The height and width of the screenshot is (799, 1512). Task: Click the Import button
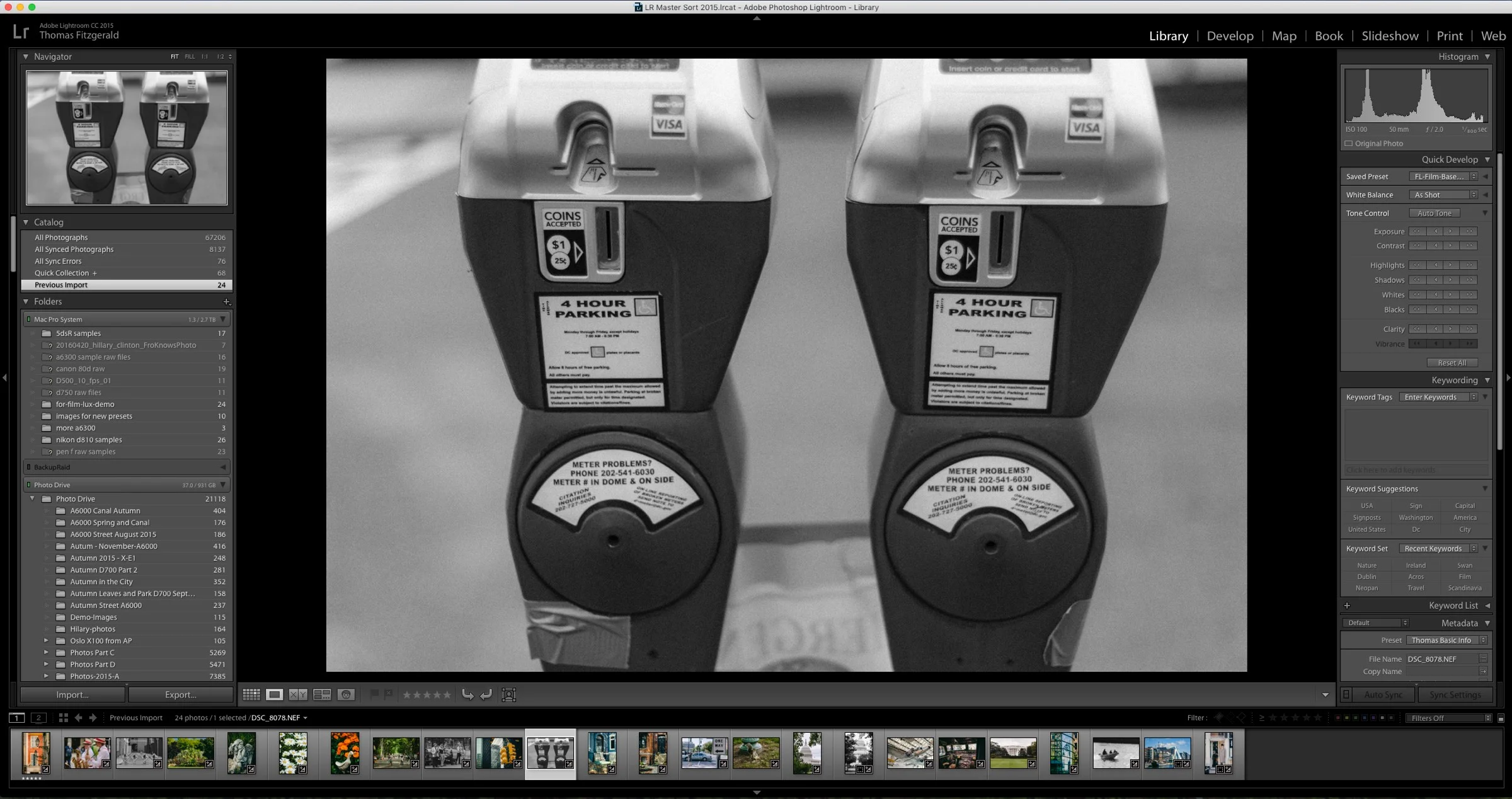[72, 694]
